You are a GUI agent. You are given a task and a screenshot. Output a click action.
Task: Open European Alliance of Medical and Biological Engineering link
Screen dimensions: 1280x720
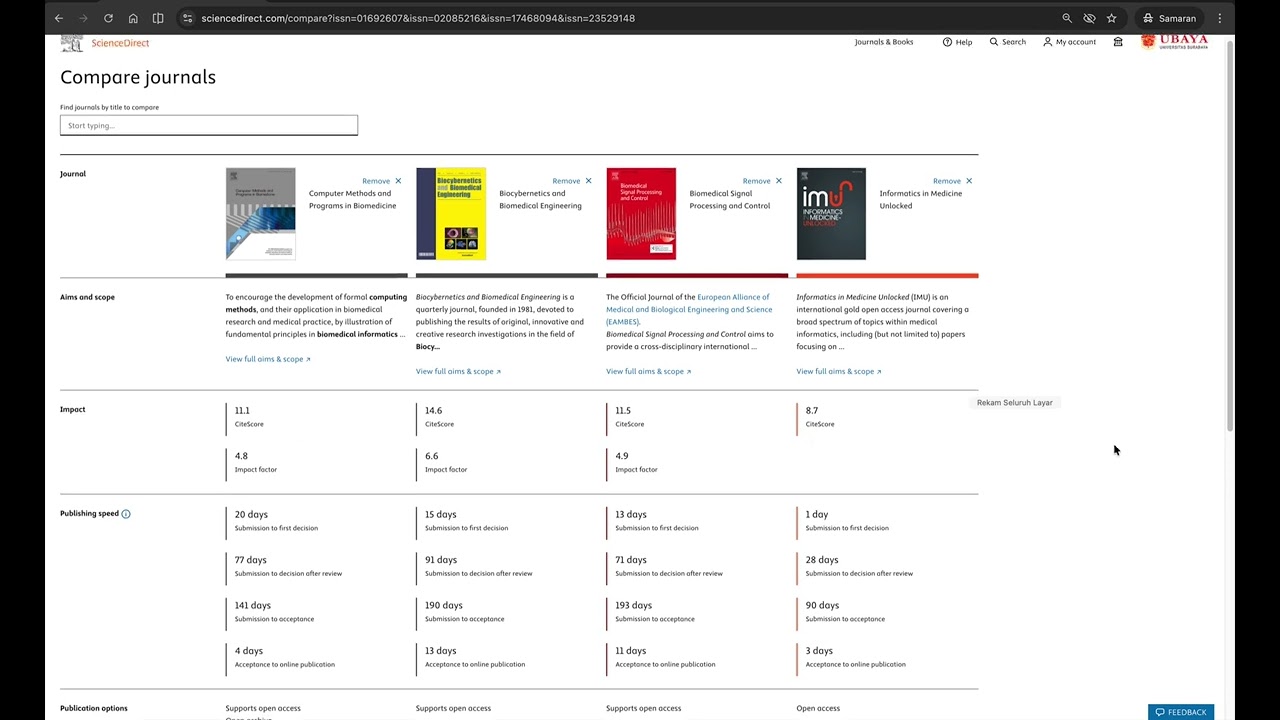click(x=689, y=309)
